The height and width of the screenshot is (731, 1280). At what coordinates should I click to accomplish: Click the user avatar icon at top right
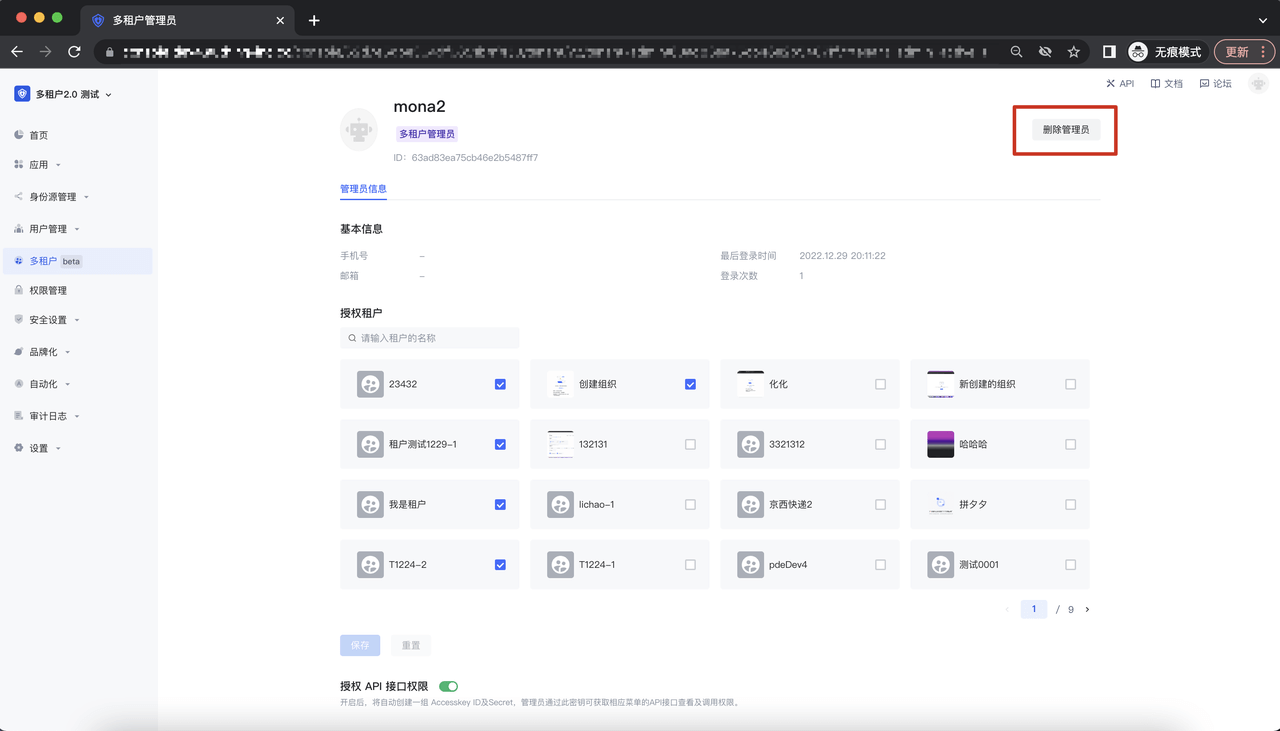click(1258, 84)
